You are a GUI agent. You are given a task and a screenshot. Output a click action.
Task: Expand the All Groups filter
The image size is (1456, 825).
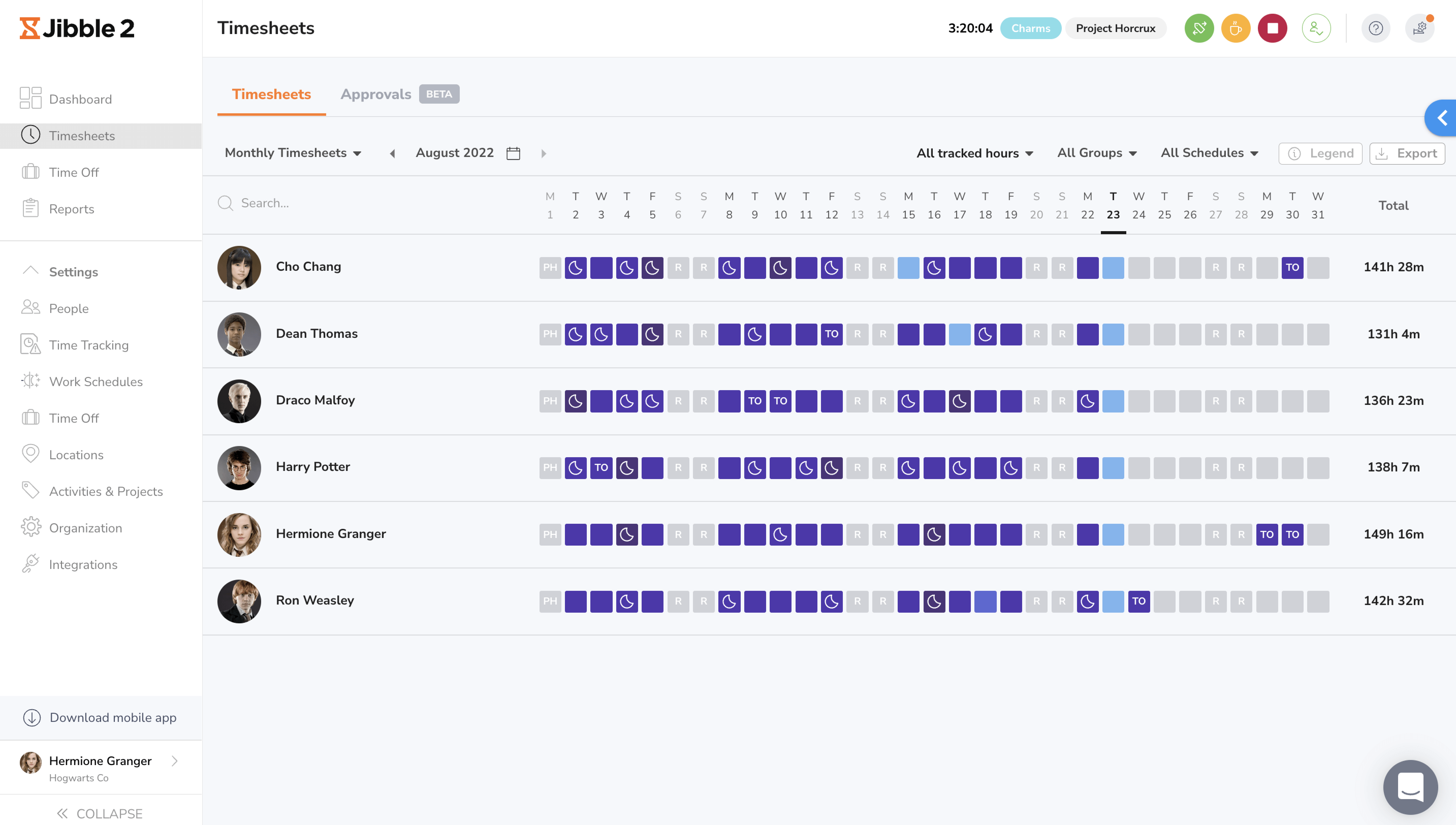coord(1096,153)
